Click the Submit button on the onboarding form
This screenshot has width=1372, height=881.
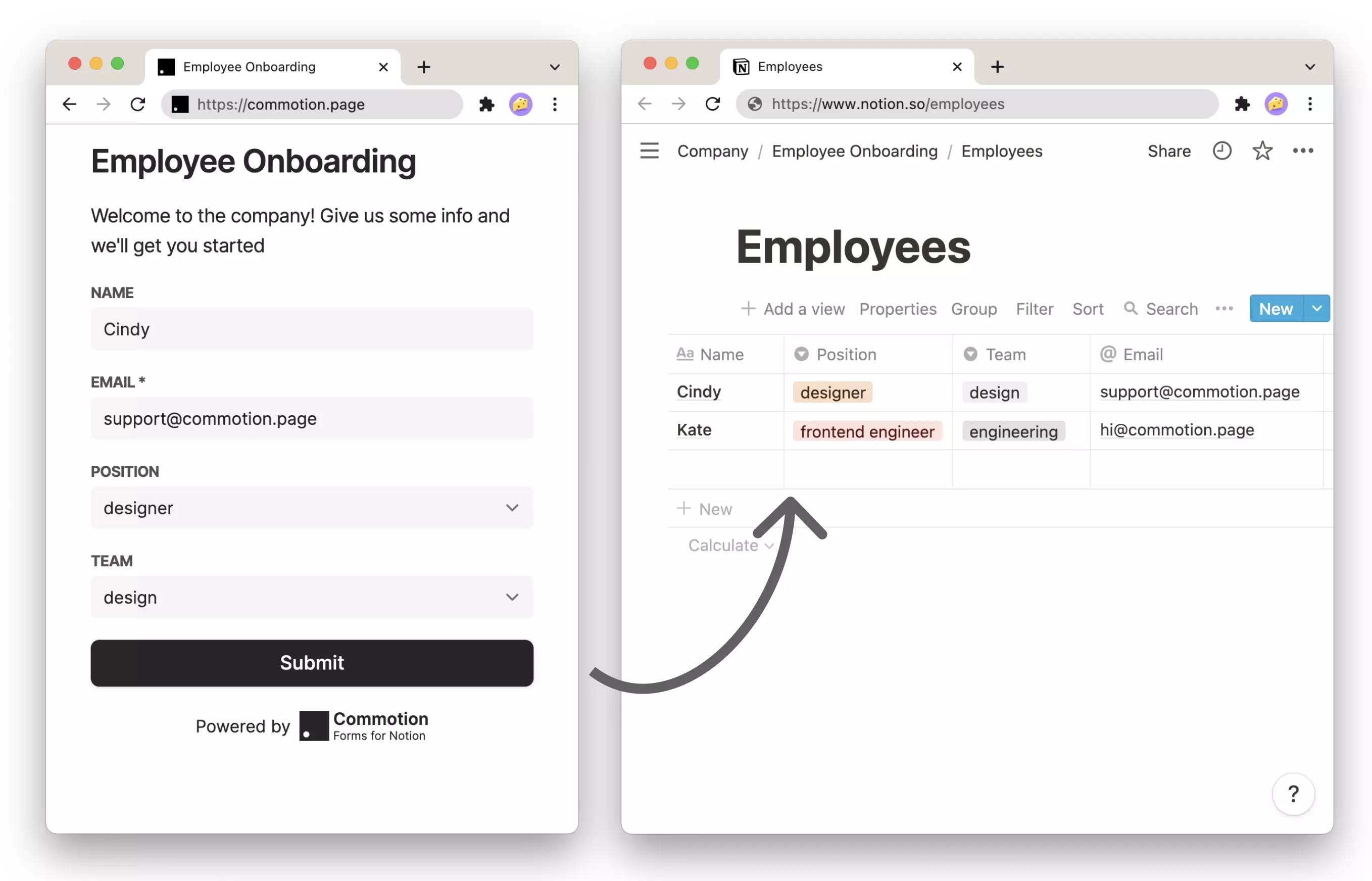[311, 662]
